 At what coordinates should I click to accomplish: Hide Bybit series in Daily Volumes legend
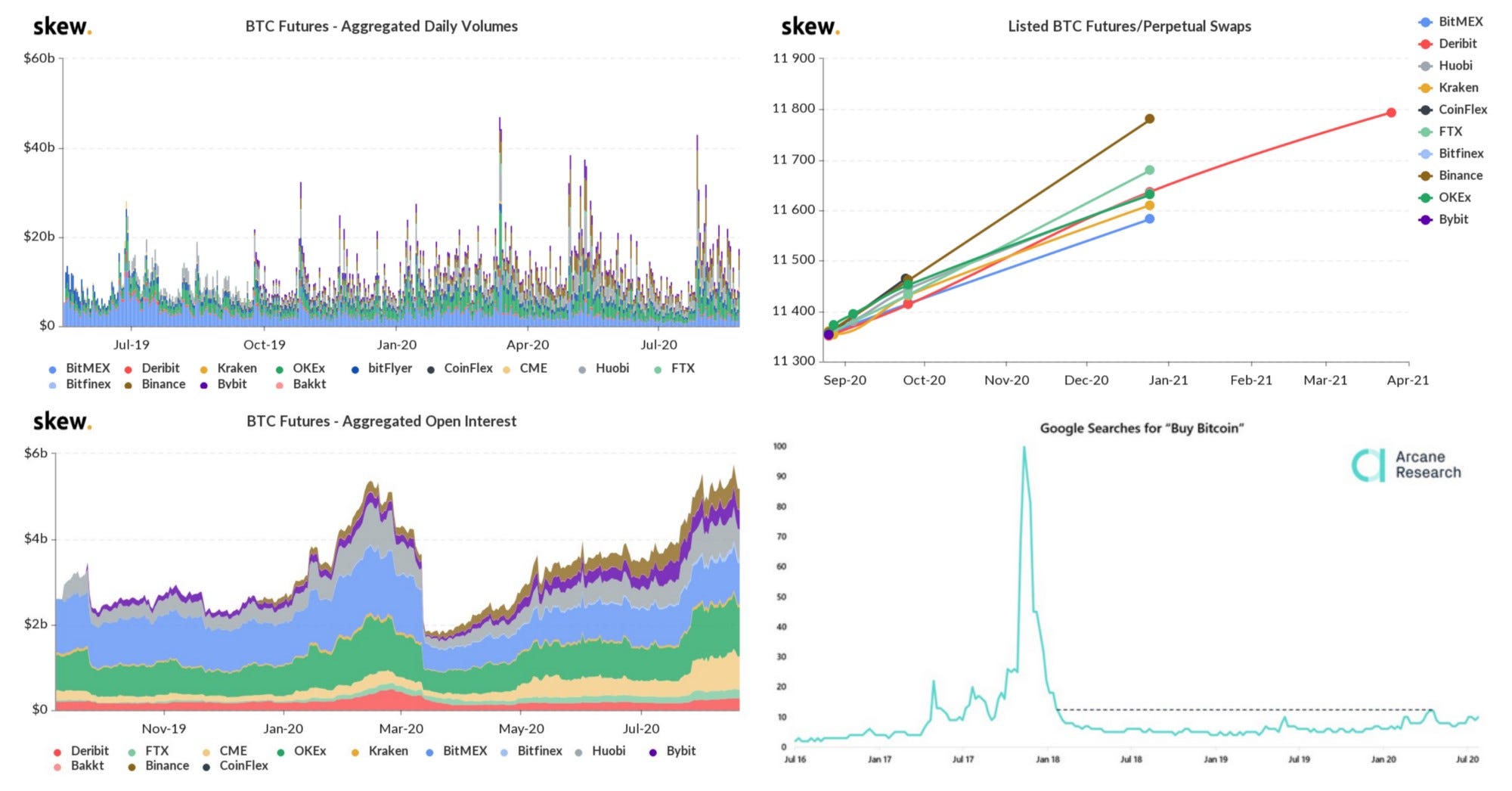pos(223,384)
